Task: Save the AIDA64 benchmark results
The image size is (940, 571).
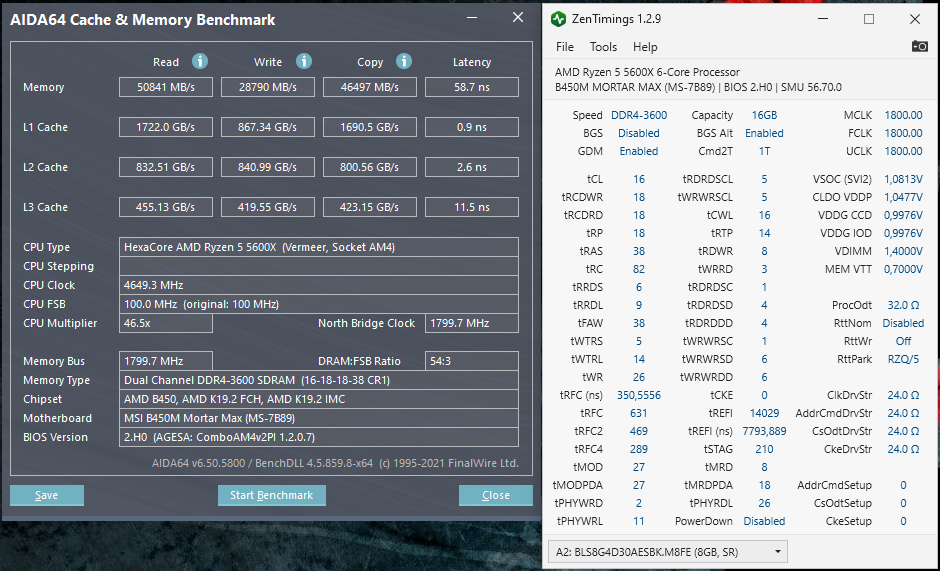Action: pyautogui.click(x=47, y=495)
